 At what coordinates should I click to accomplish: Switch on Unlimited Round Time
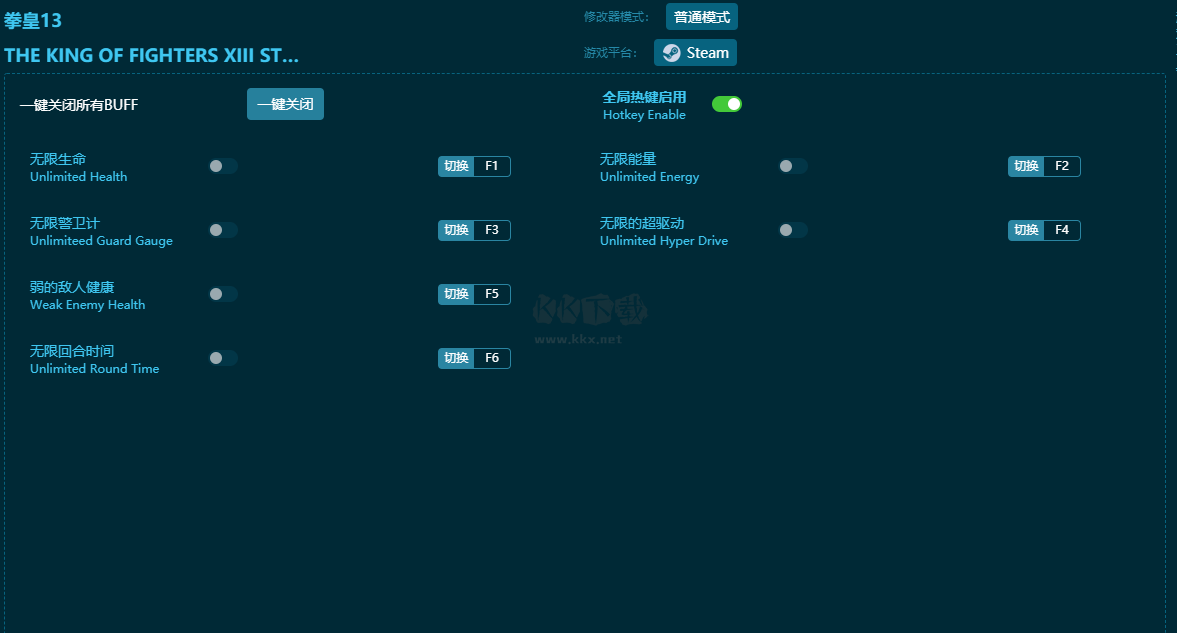pyautogui.click(x=223, y=357)
